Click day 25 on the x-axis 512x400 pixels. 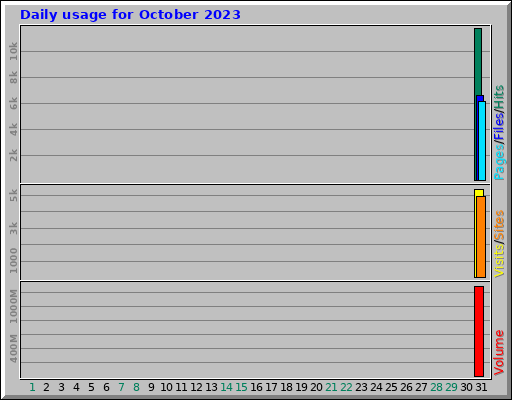pos(391,387)
